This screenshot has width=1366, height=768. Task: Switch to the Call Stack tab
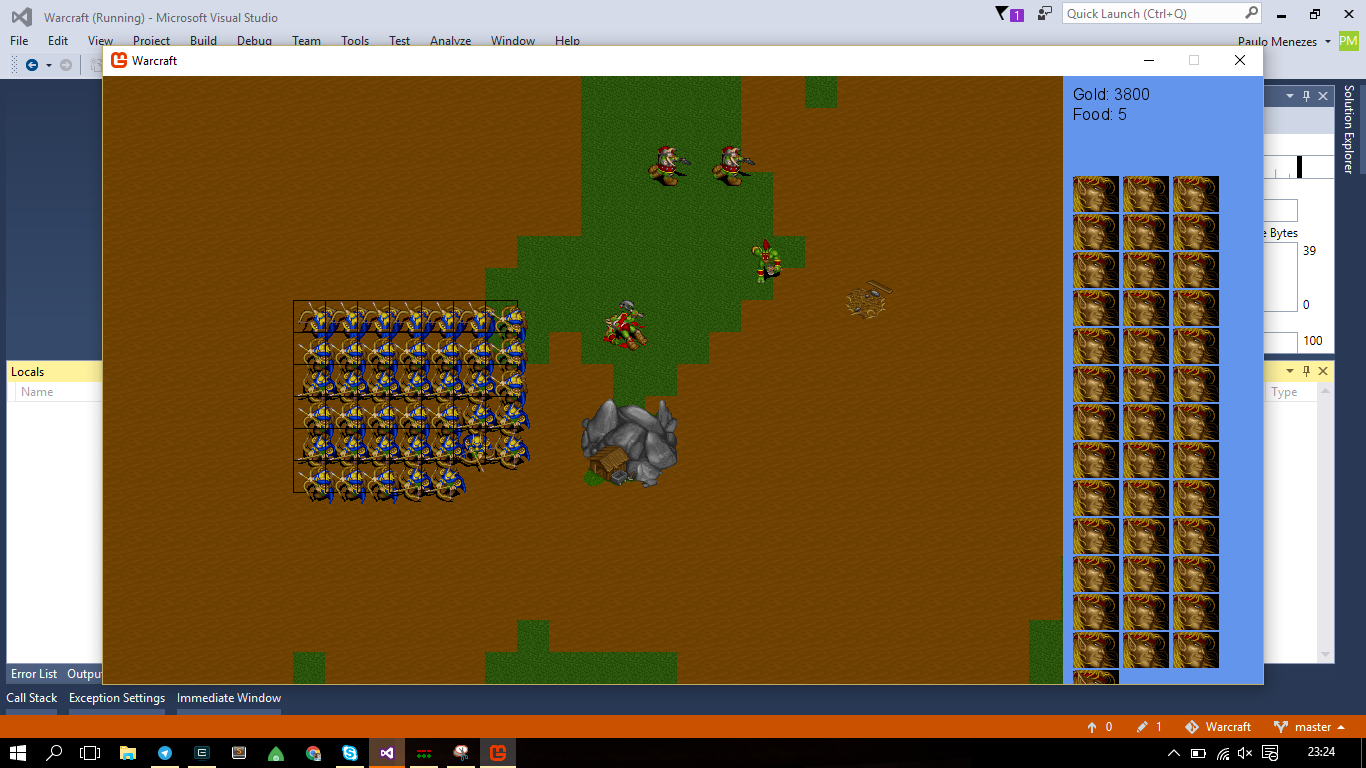(32, 698)
